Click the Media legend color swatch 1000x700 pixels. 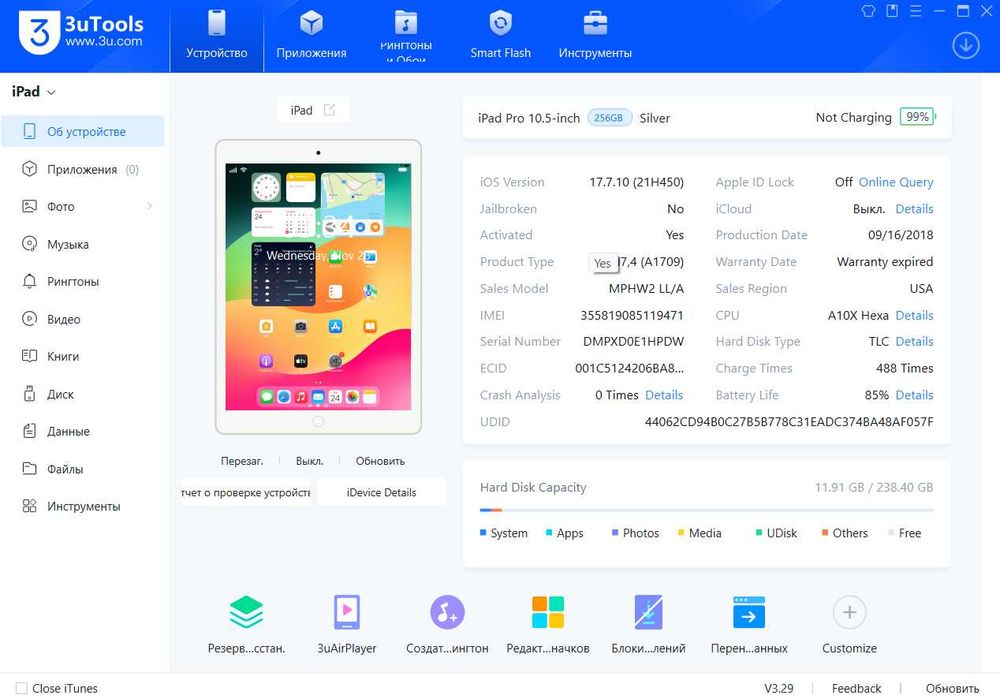point(681,532)
